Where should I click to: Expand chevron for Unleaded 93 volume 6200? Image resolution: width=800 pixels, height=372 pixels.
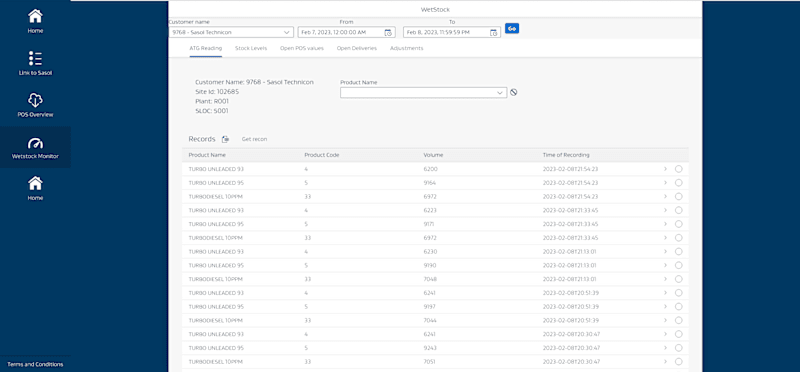(665, 169)
